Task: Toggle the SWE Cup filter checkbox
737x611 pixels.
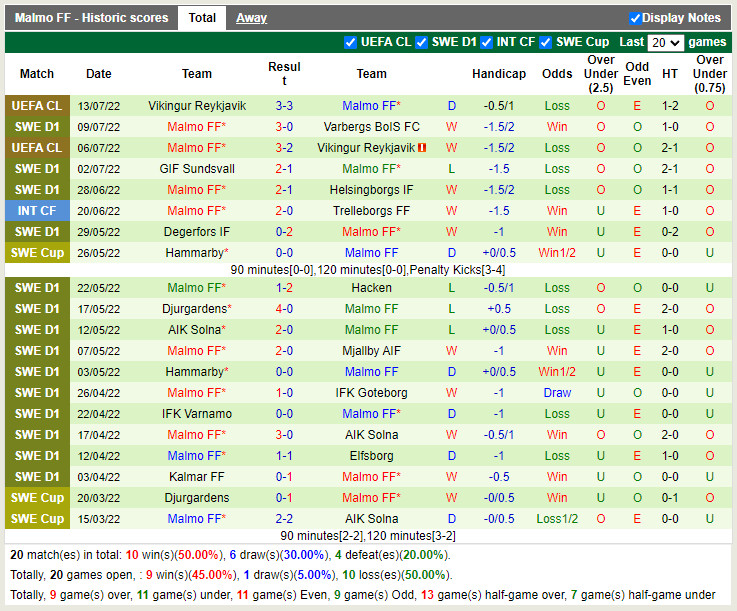Action: click(x=545, y=42)
